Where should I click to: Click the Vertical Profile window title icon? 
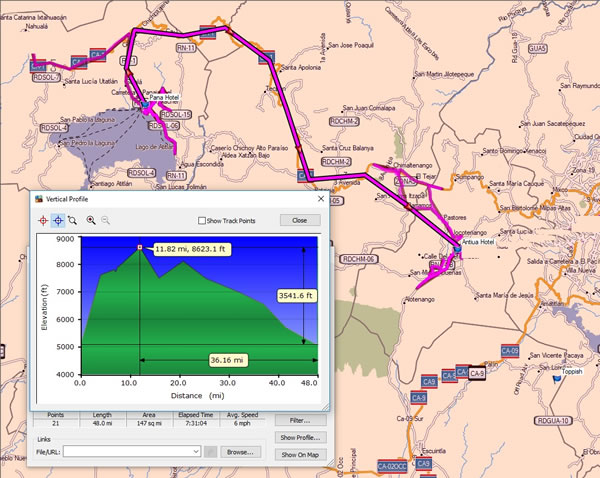[39, 199]
